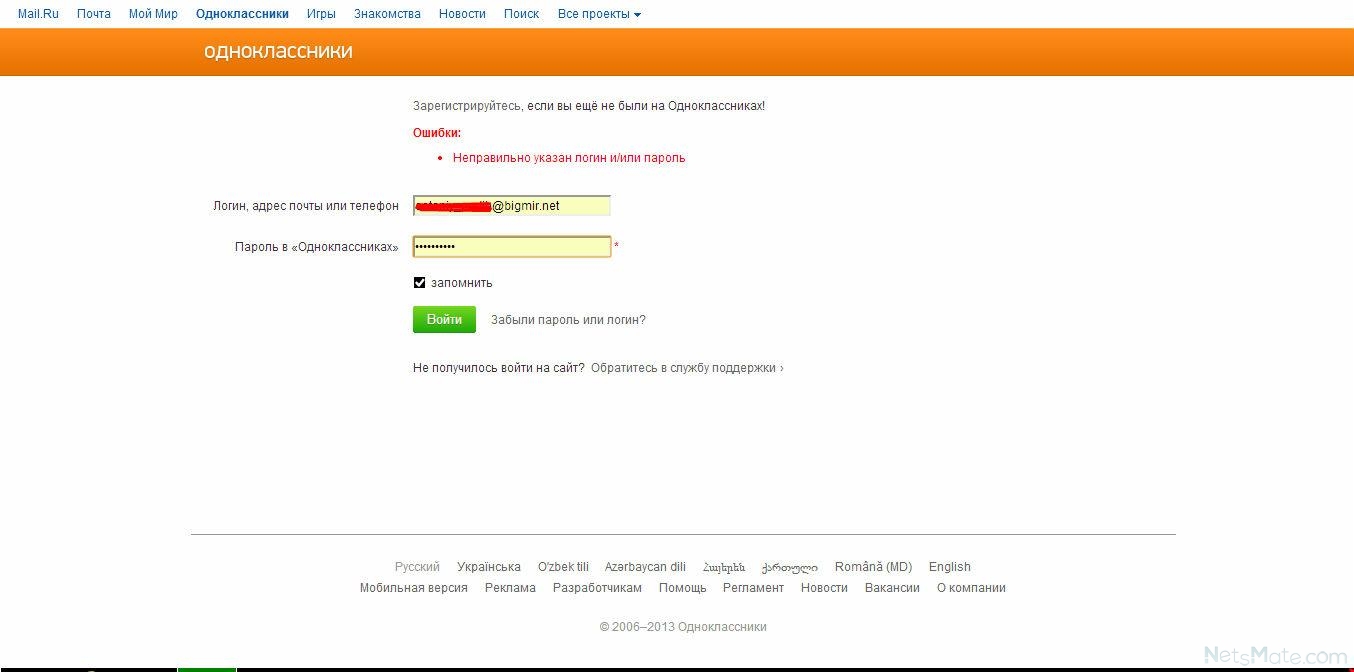Click the Логин, адрес почты или телефон label
1354x672 pixels.
(306, 206)
